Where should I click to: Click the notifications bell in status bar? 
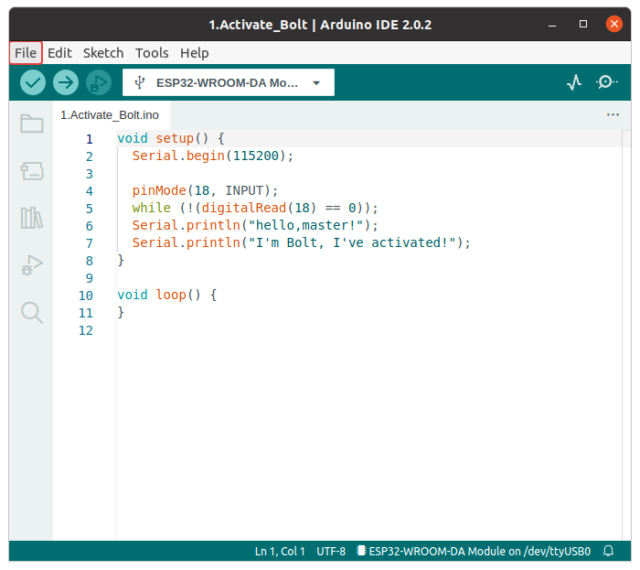(608, 551)
